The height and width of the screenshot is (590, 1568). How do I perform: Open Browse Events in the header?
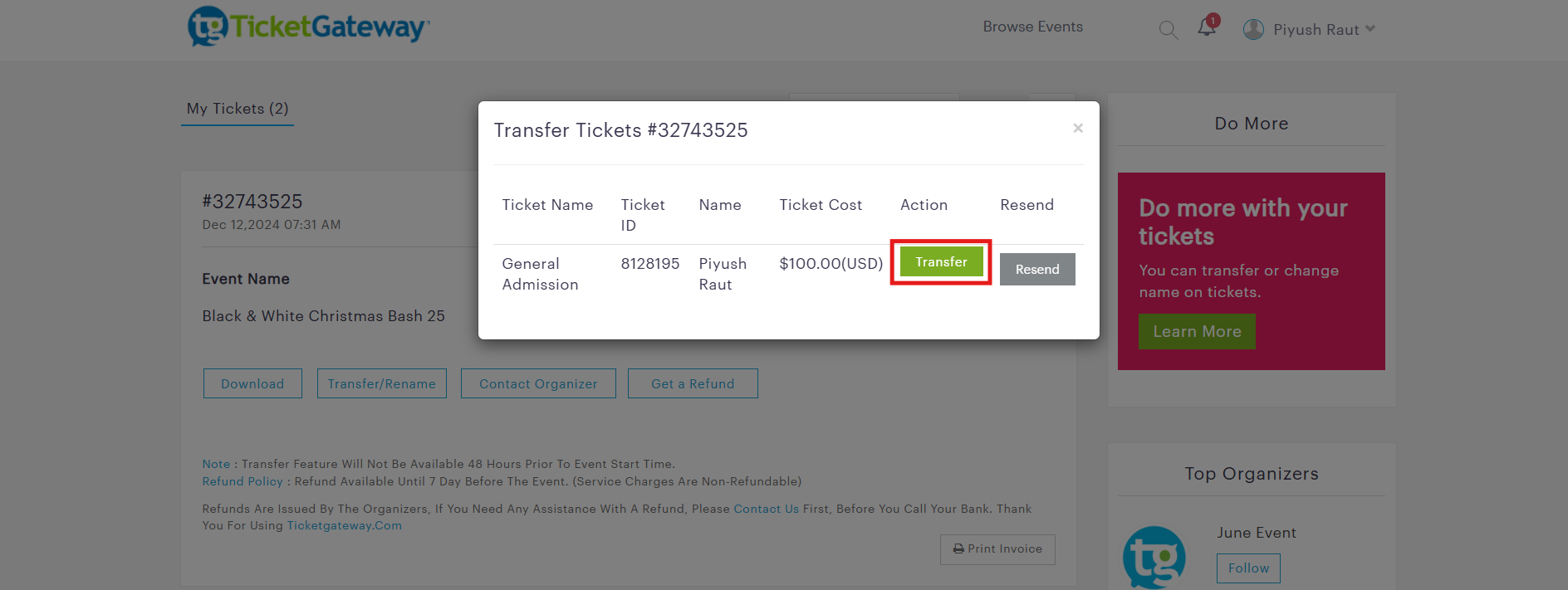(1032, 27)
